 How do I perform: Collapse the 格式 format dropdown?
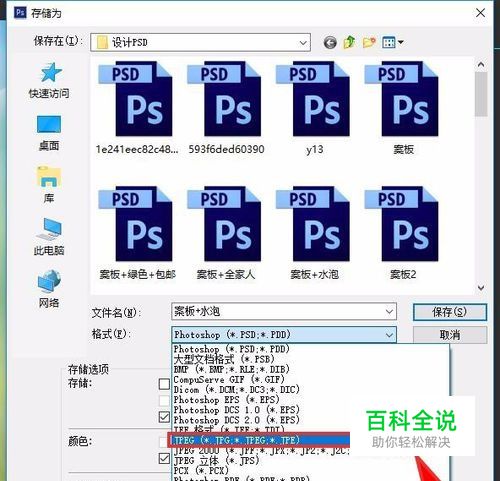tap(389, 335)
